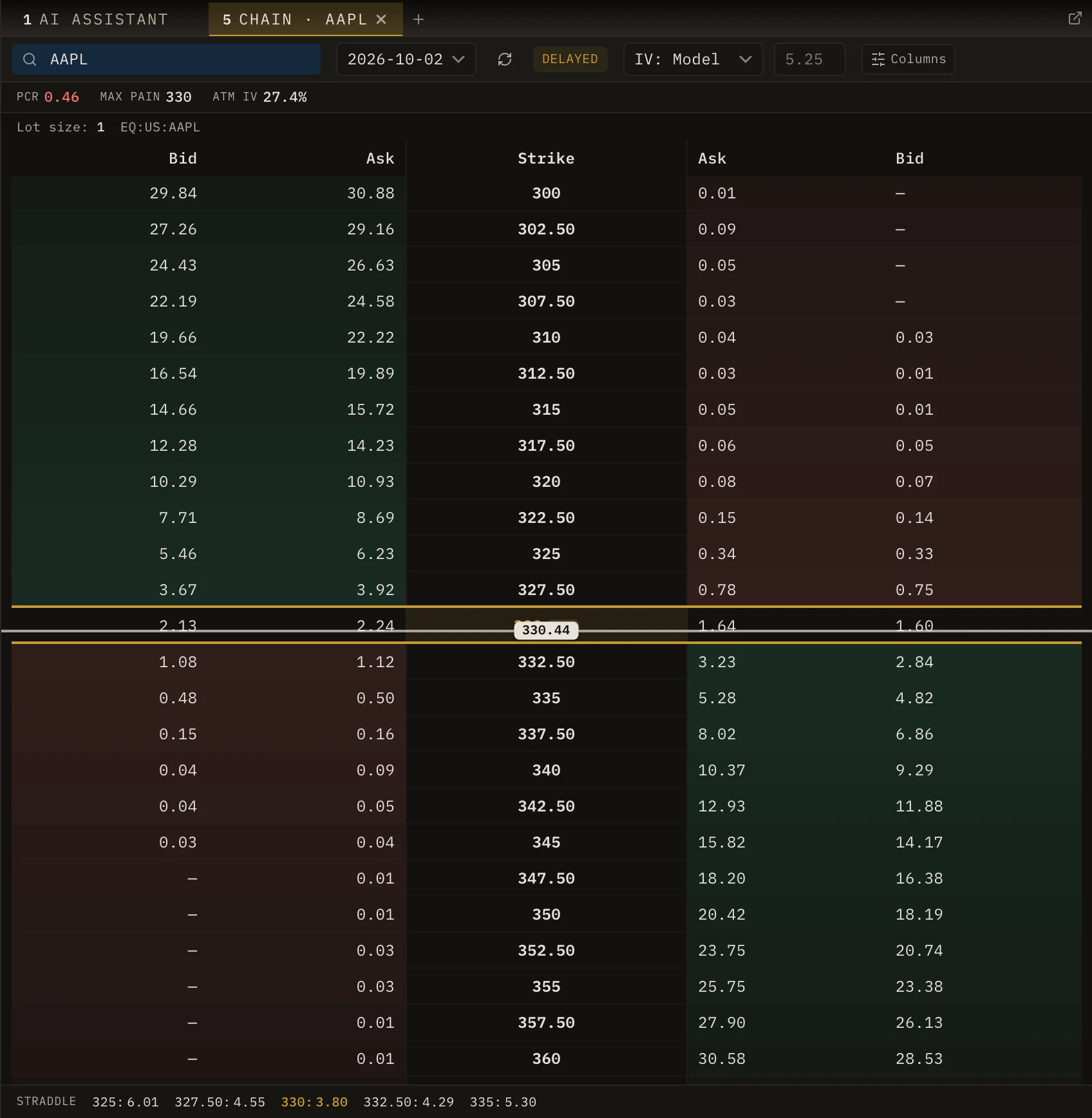Image resolution: width=1092 pixels, height=1118 pixels.
Task: Click put bid 28.53 at strike 360
Action: point(919,1059)
